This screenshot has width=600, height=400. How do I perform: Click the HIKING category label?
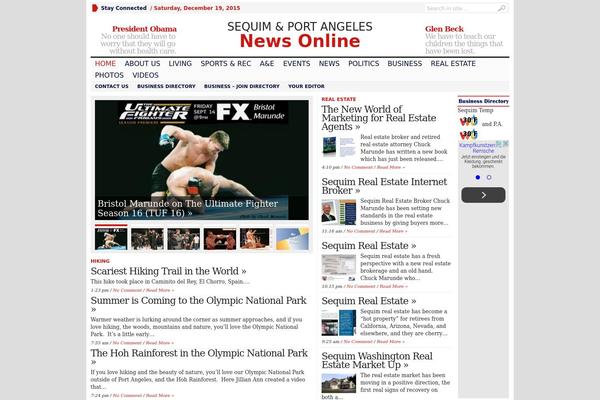(100, 261)
